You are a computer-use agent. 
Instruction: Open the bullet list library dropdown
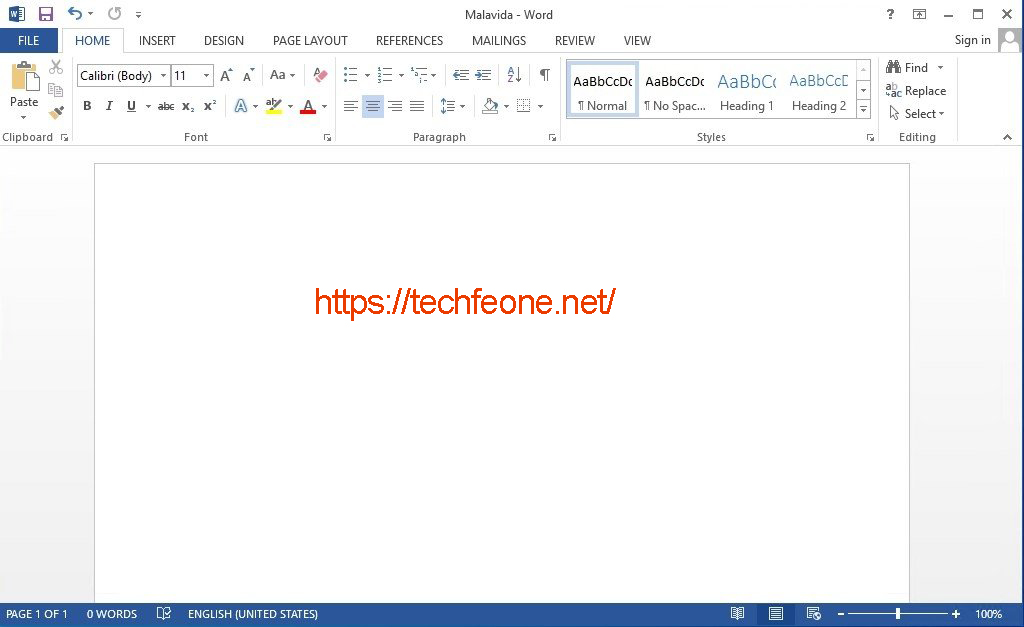click(x=367, y=76)
